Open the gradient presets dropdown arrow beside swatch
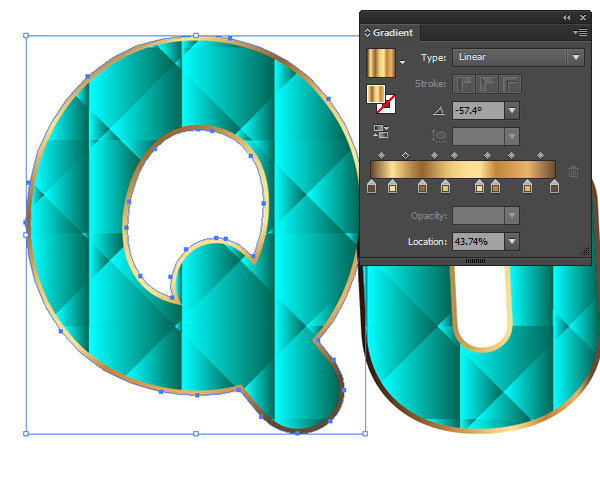Image resolution: width=600 pixels, height=489 pixels. tap(403, 62)
